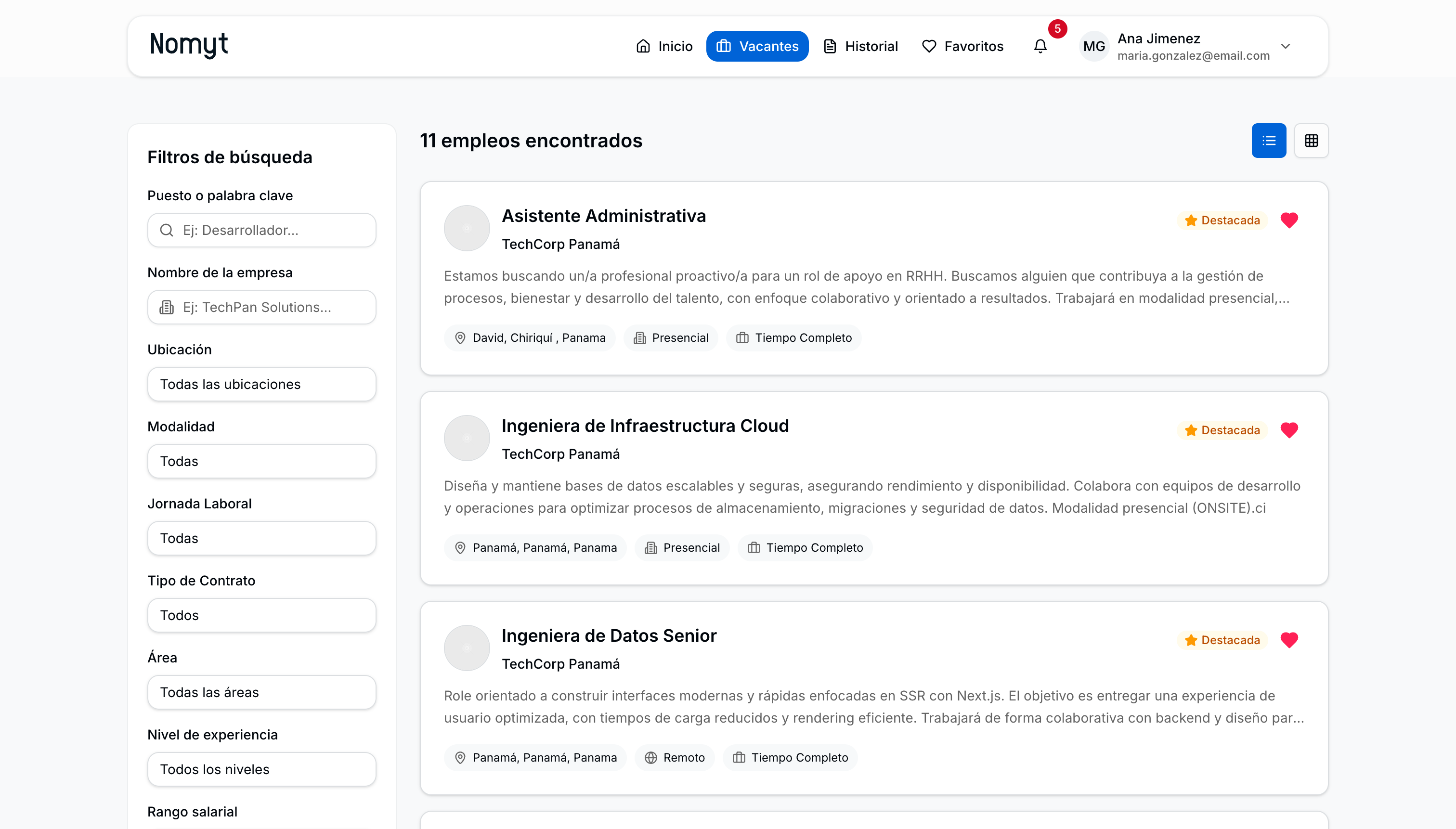The width and height of the screenshot is (1456, 829).
Task: Click the company name input field
Action: (261, 307)
